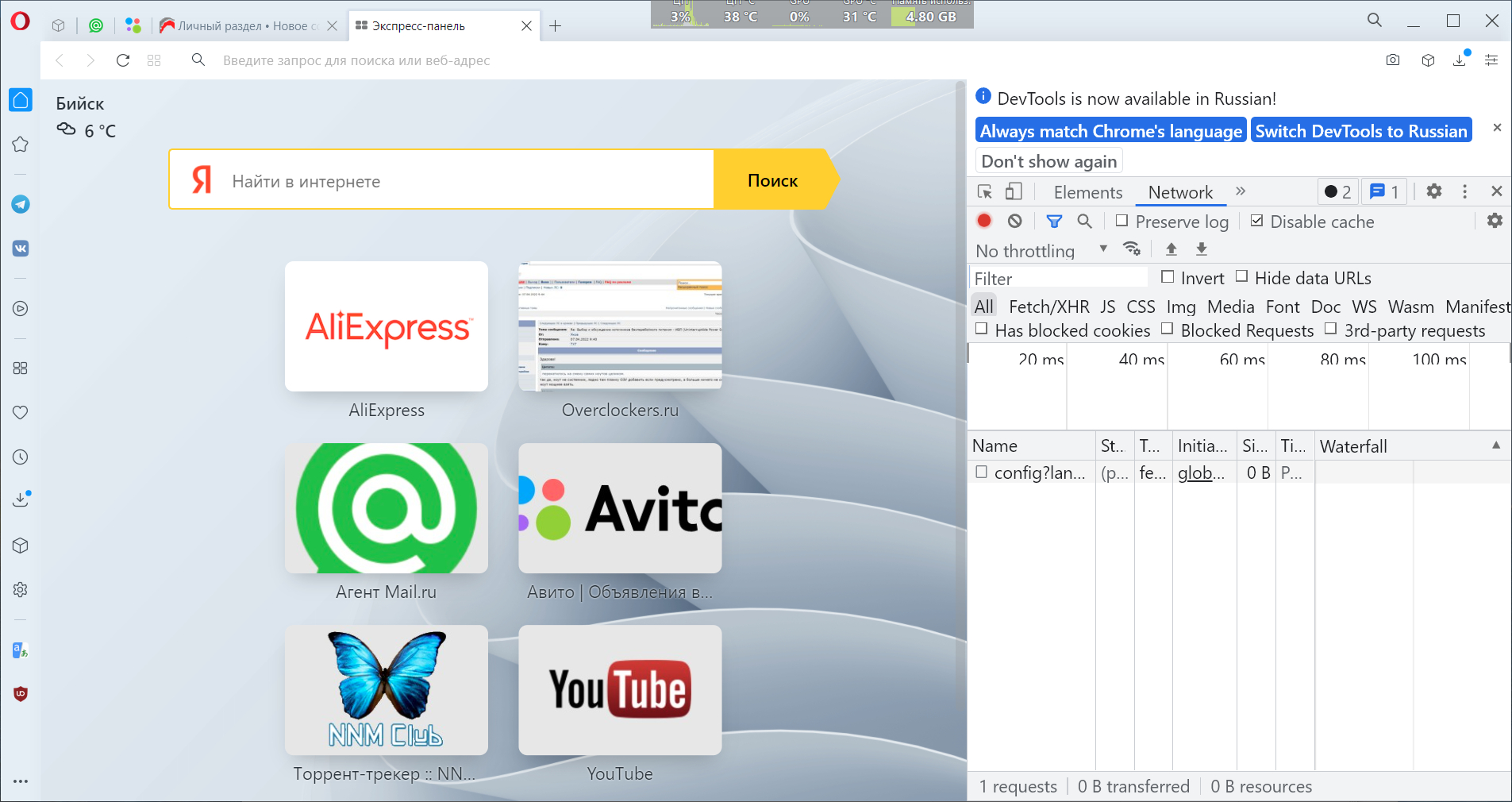Open settings gear in Opera sidebar

(x=21, y=589)
